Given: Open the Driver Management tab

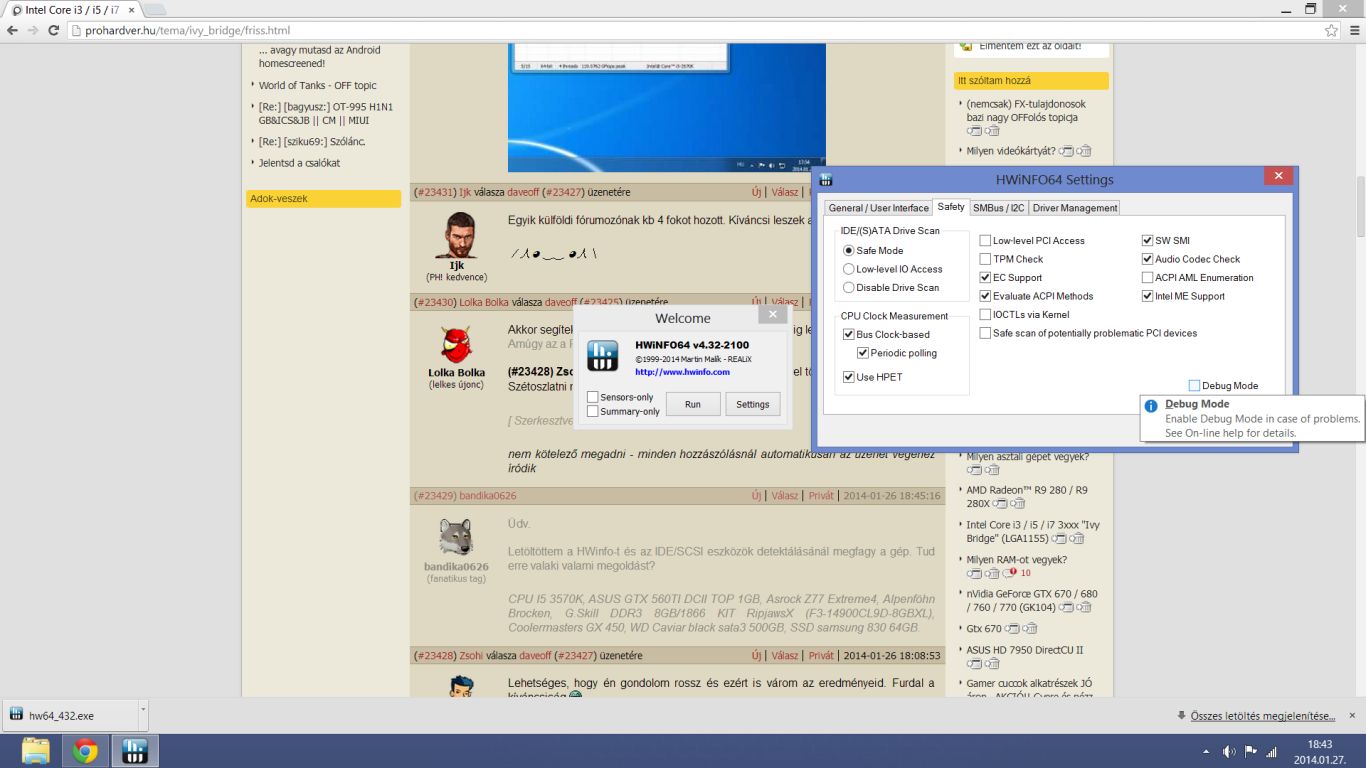Looking at the screenshot, I should (1075, 208).
